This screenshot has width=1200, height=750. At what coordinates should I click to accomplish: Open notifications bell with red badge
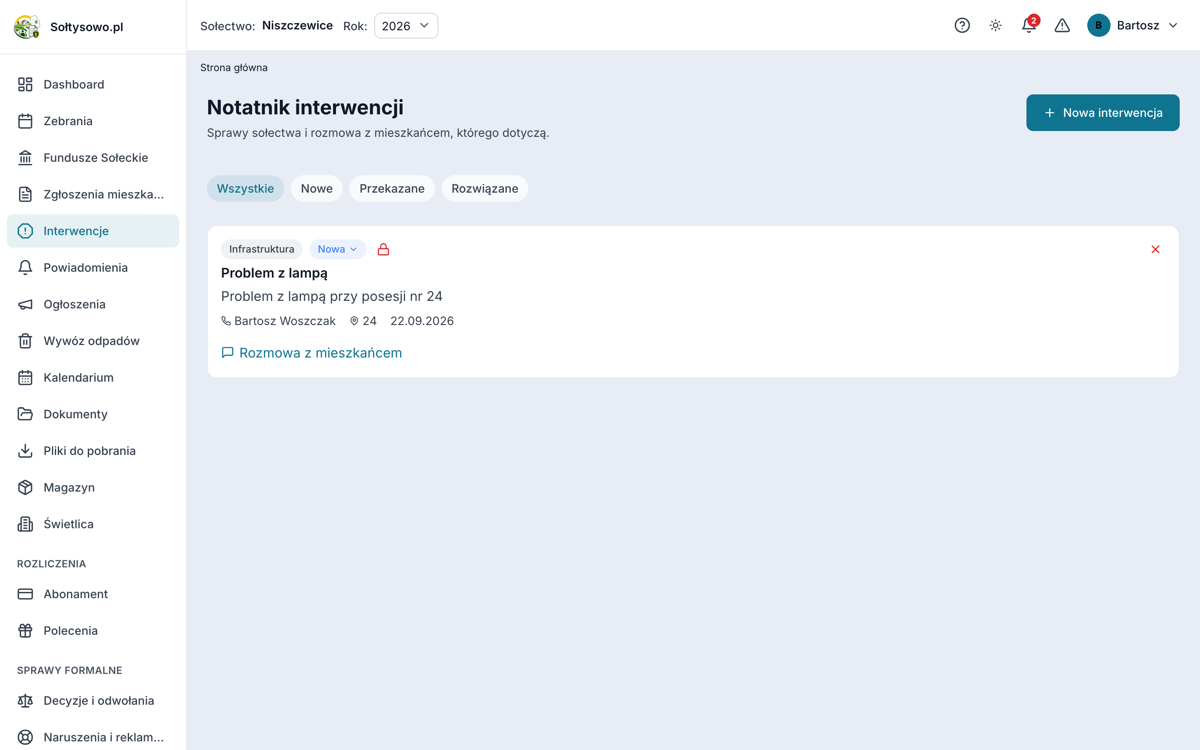pyautogui.click(x=1029, y=25)
